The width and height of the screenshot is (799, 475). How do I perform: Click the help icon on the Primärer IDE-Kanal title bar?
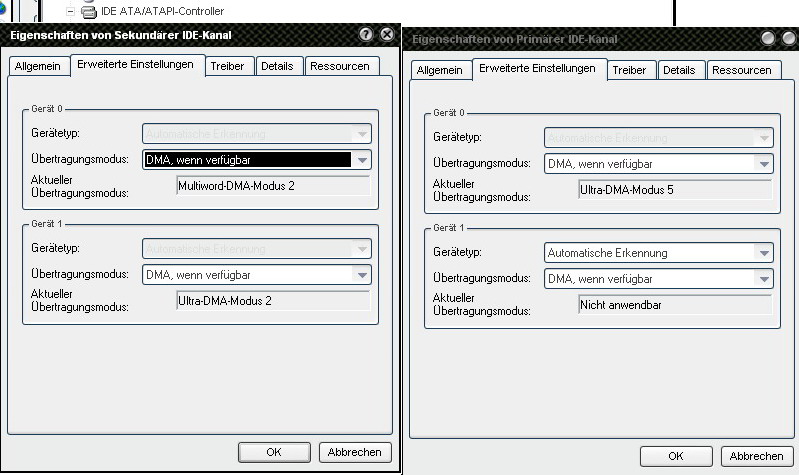[768, 38]
